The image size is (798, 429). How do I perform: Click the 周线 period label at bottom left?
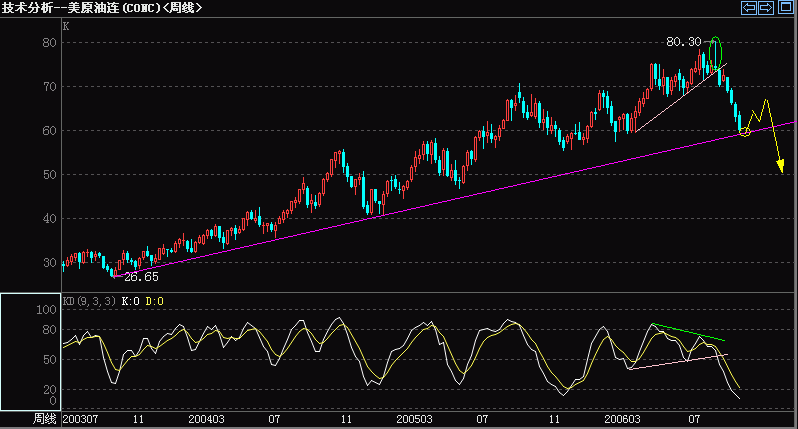pyautogui.click(x=45, y=418)
